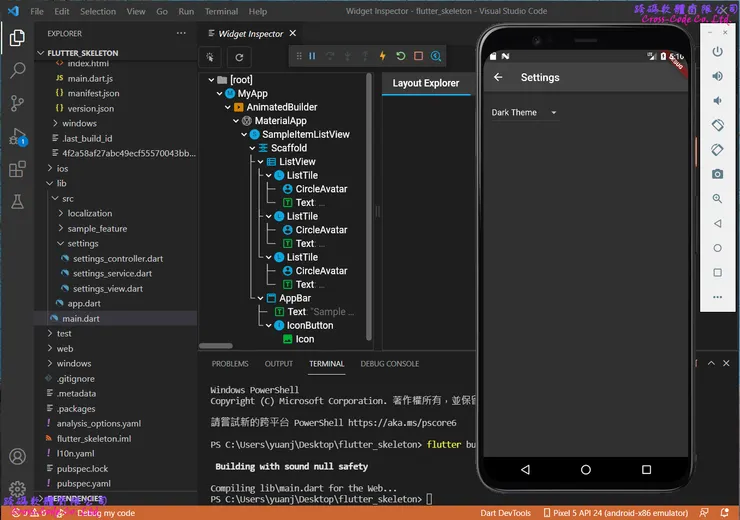Tap the back arrow in Settings app bar
This screenshot has height=520, width=740.
coord(499,78)
